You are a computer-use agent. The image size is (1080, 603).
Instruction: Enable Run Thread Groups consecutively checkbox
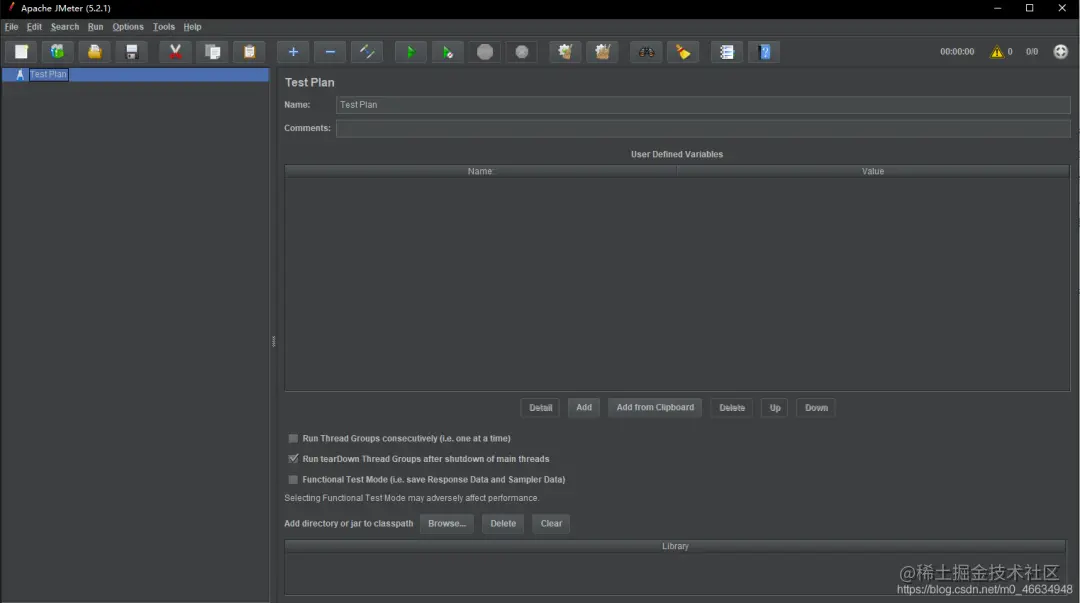click(x=293, y=438)
